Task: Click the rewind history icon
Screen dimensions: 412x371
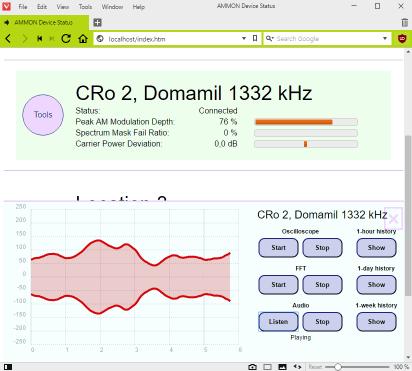Action: (39, 39)
